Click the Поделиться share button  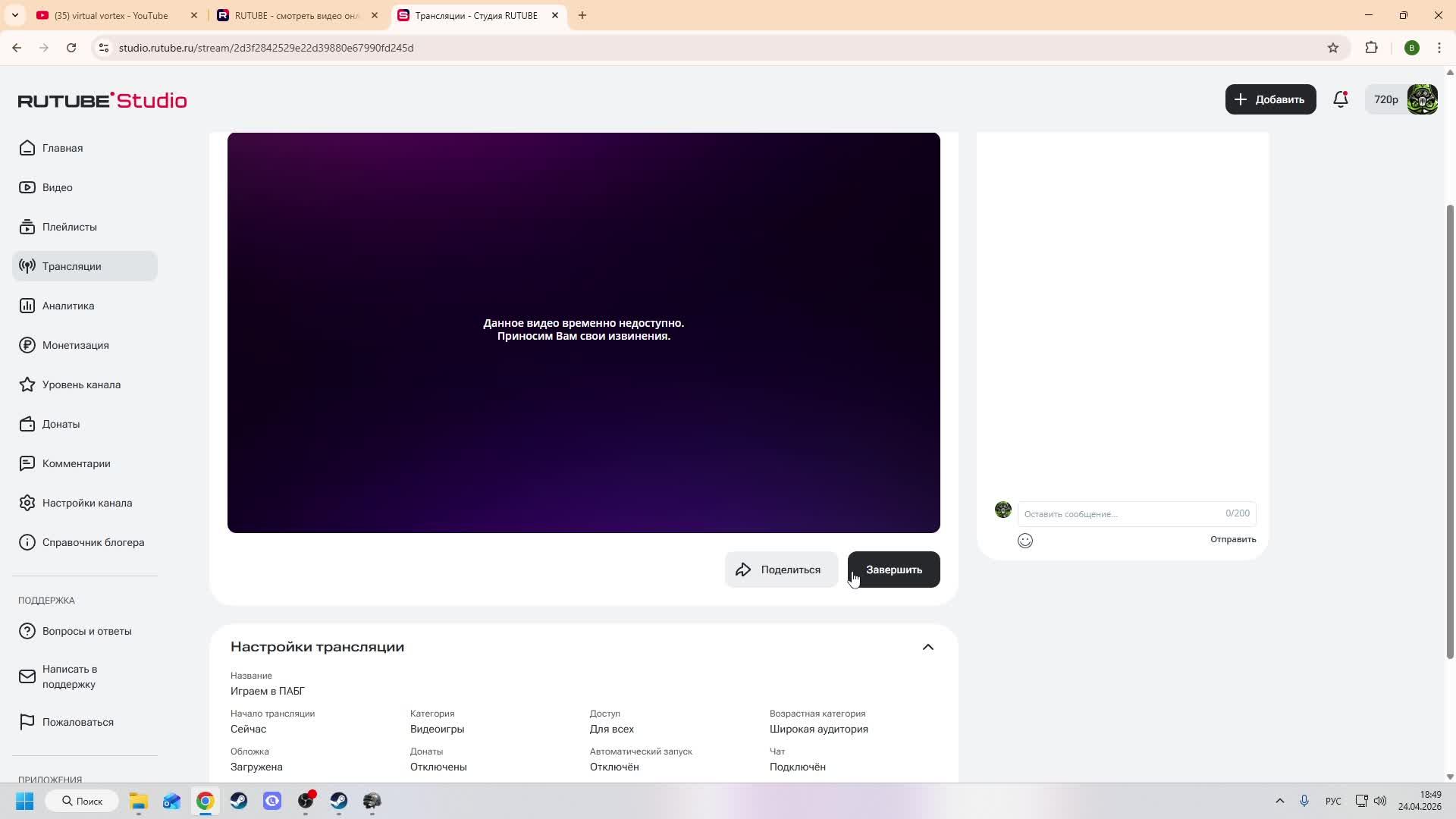point(781,570)
